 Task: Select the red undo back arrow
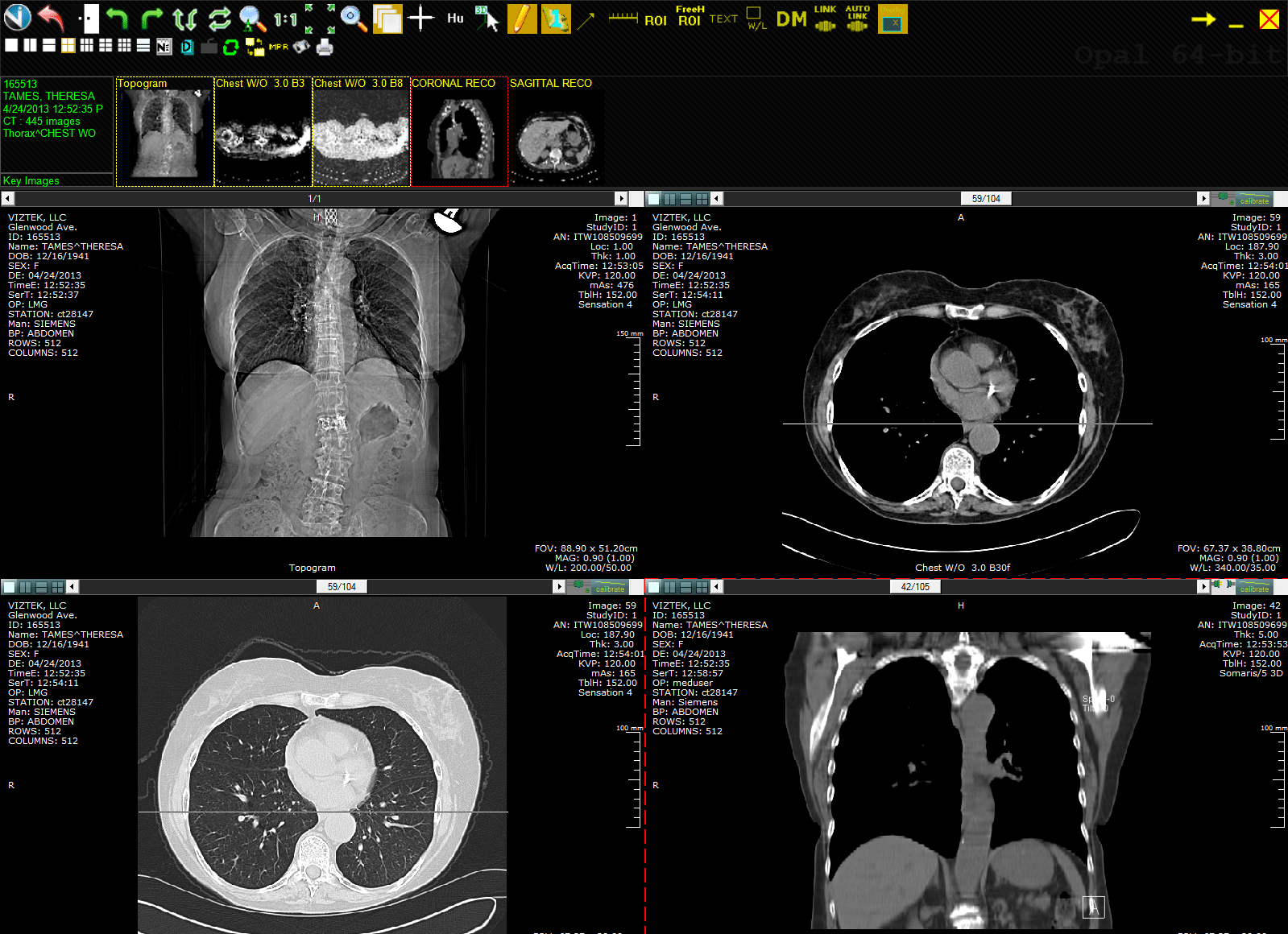tap(51, 18)
